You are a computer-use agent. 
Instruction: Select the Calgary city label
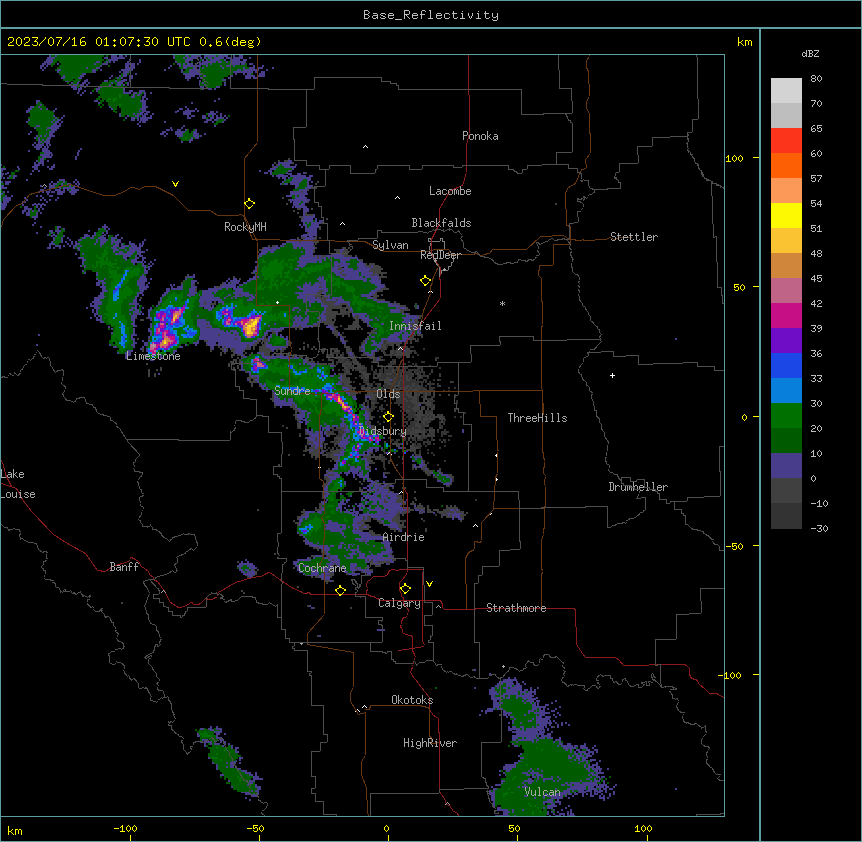(399, 603)
